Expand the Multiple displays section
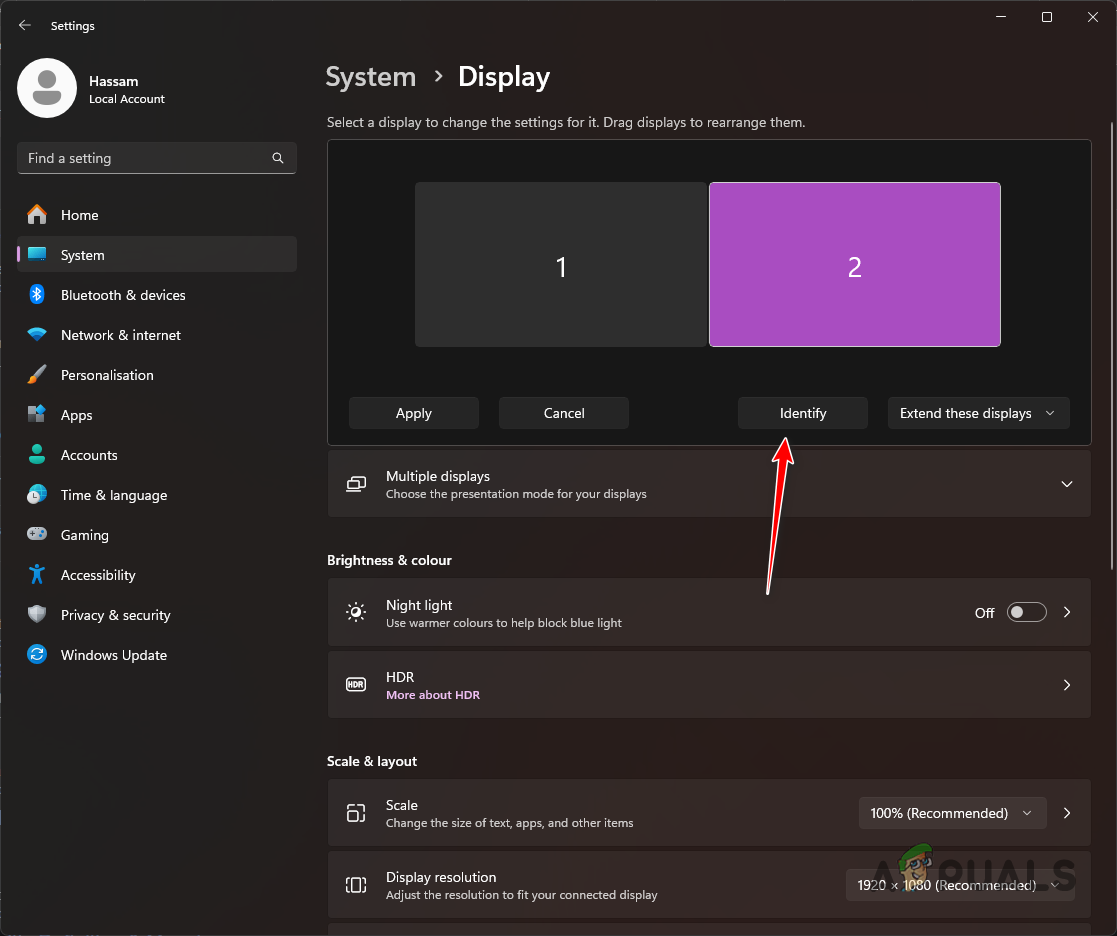This screenshot has width=1117, height=936. [x=1066, y=483]
